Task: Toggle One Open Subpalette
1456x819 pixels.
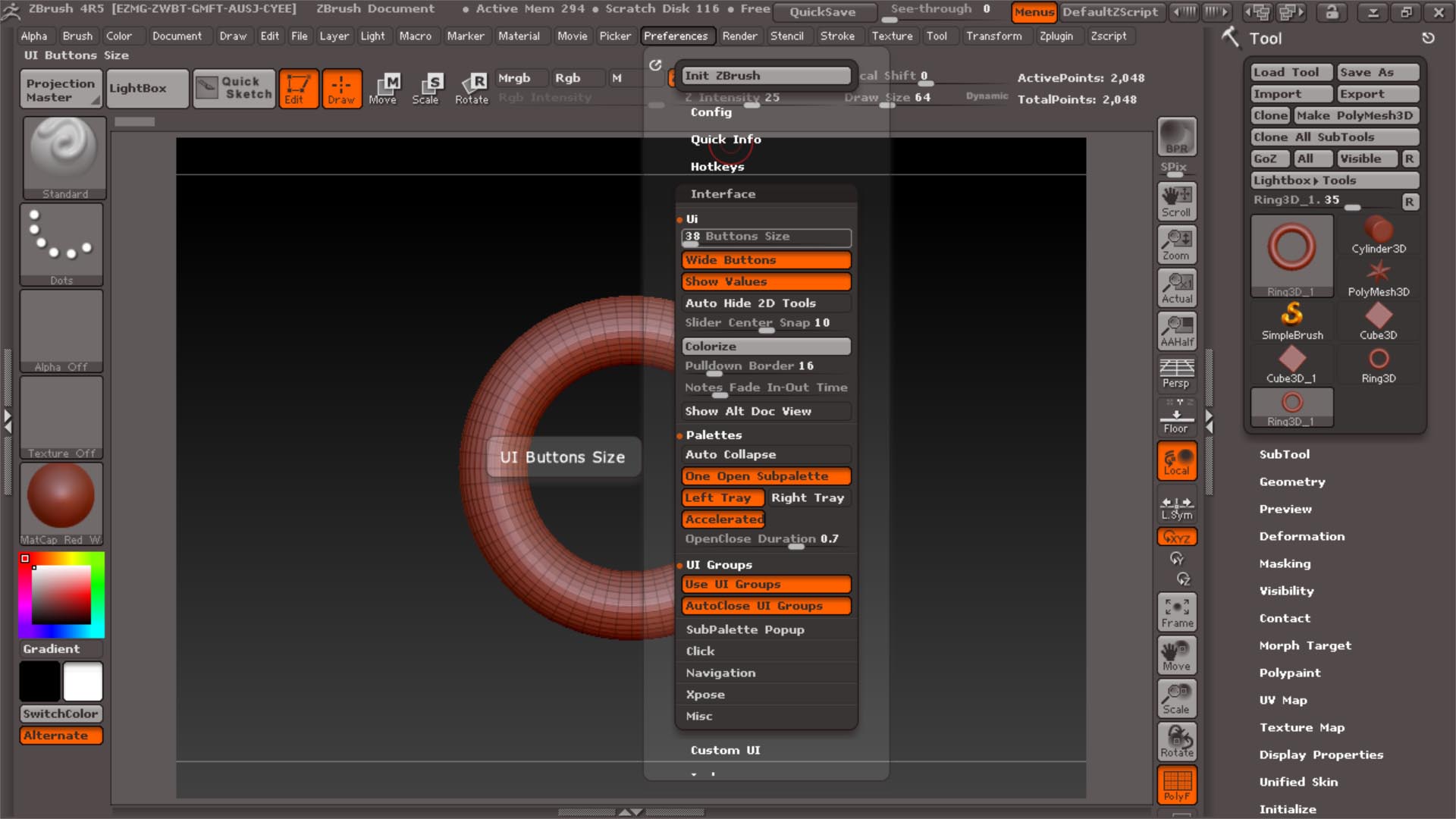Action: 766,476
